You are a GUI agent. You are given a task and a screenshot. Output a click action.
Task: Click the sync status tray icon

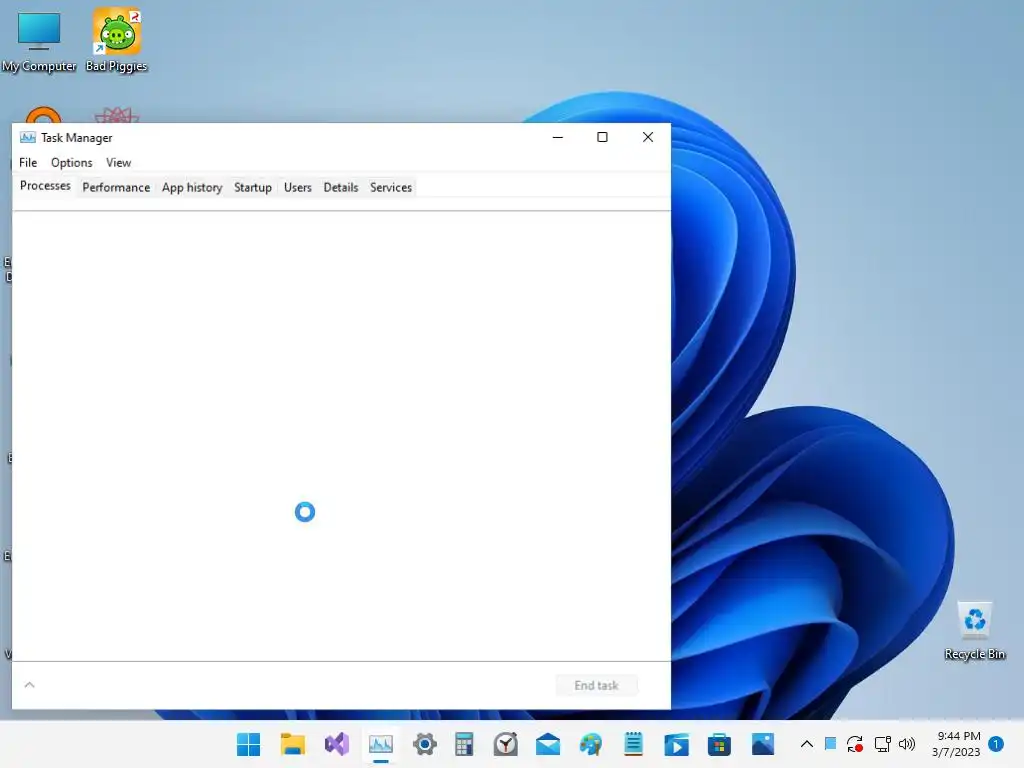click(x=855, y=744)
